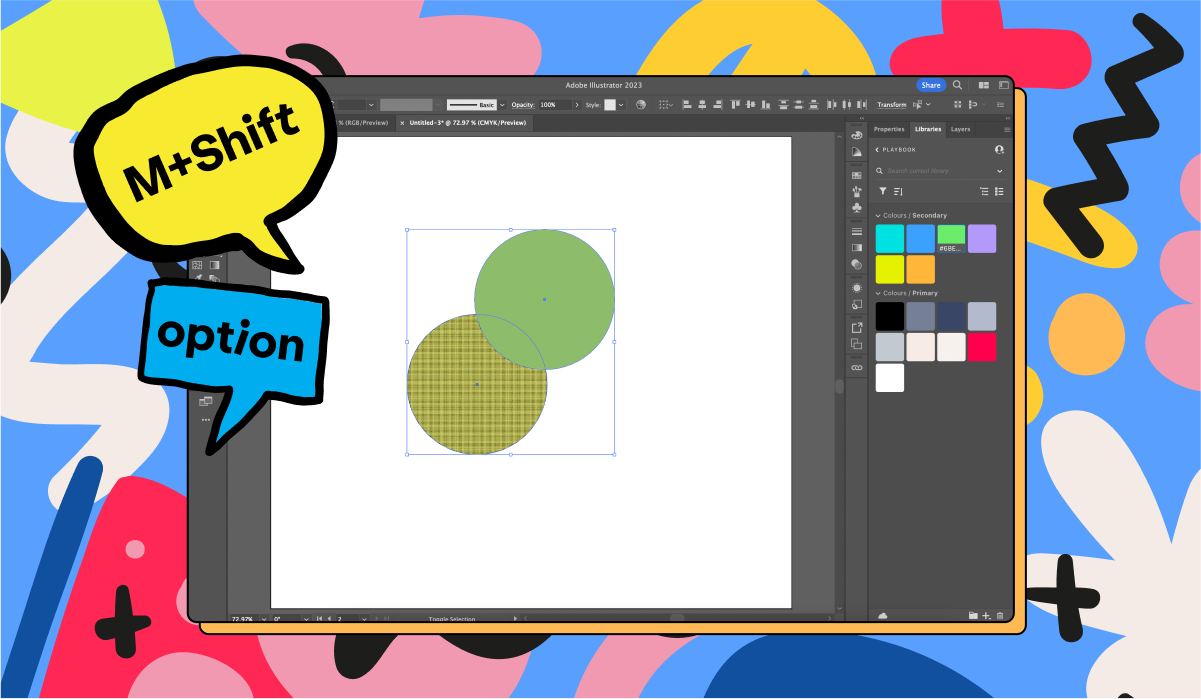Toggle the sort order in the Libraries panel
Viewport: 1201px width, 699px height.
(x=898, y=190)
